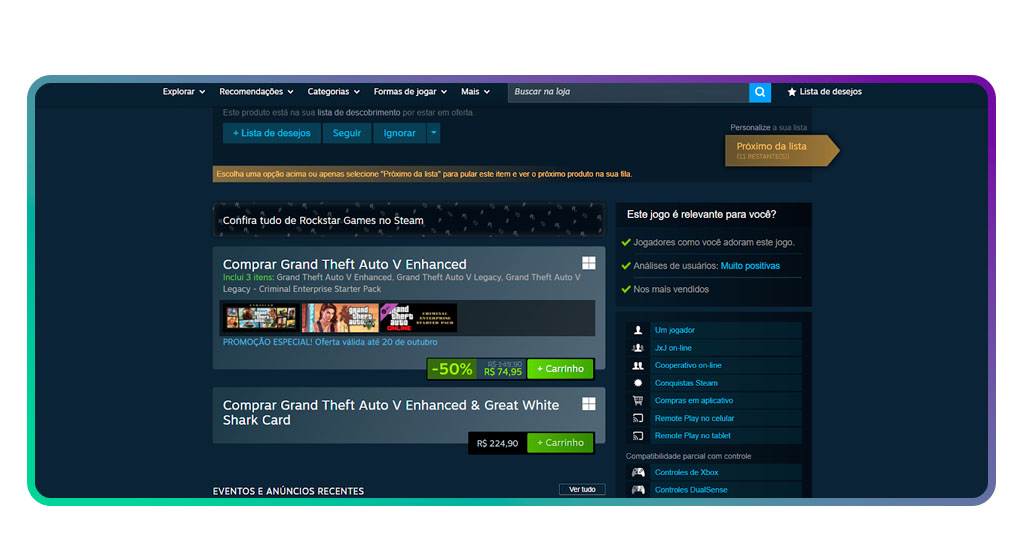Image resolution: width=1024 pixels, height=536 pixels.
Task: Click the single-player icon beside Um jogador
Action: click(638, 330)
